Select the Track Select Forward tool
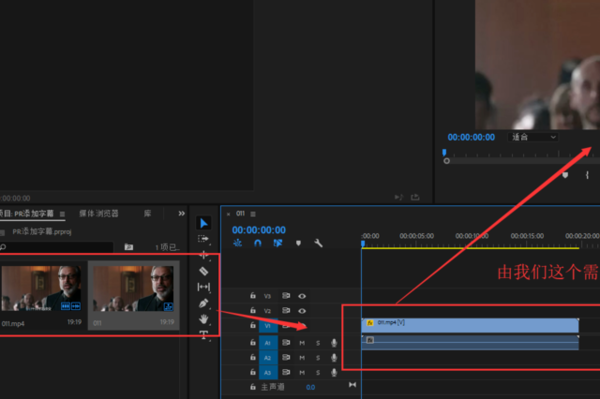This screenshot has width=600, height=399. click(x=203, y=239)
